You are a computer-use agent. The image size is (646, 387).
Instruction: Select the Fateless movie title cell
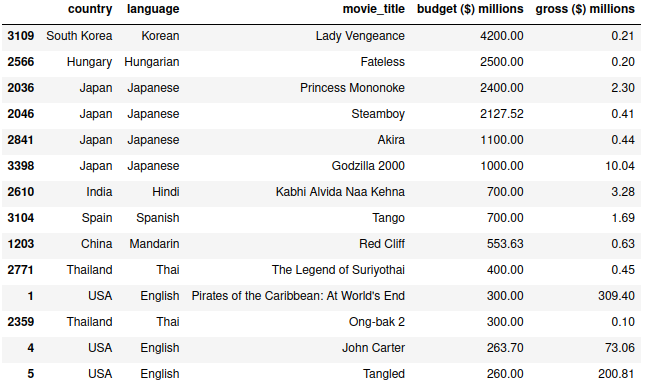click(x=382, y=62)
